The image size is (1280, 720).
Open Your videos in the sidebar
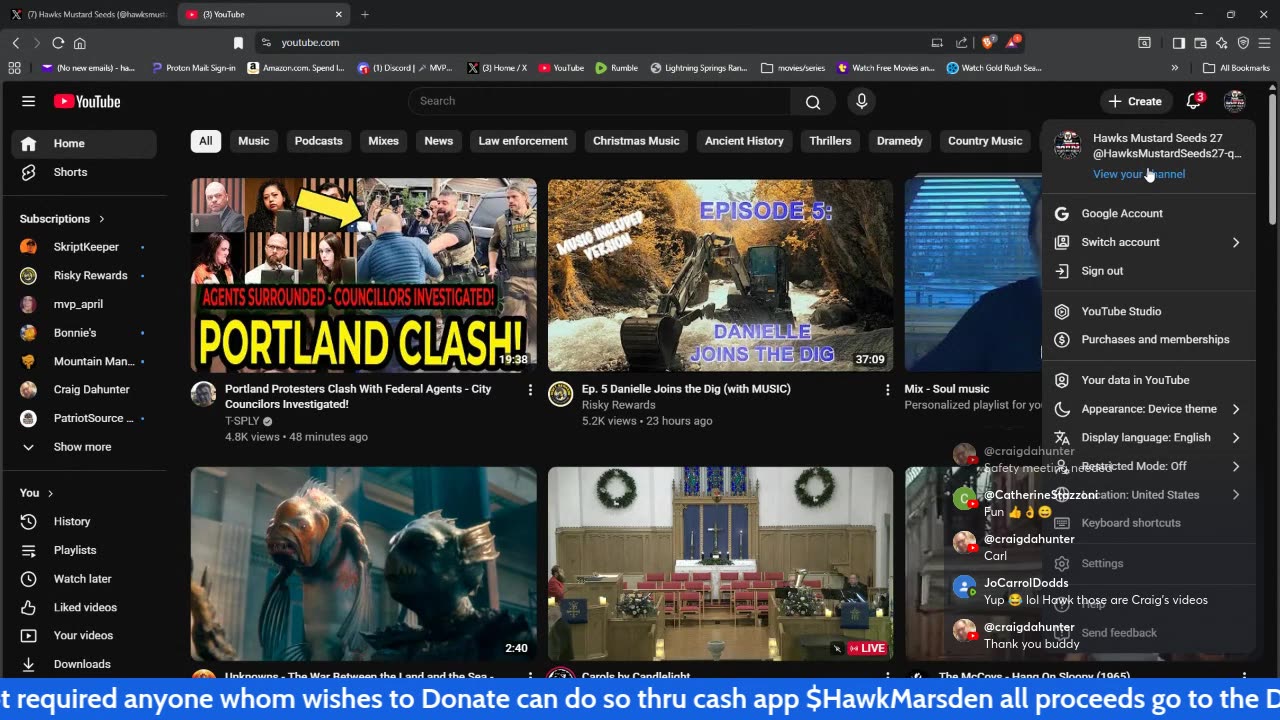83,636
